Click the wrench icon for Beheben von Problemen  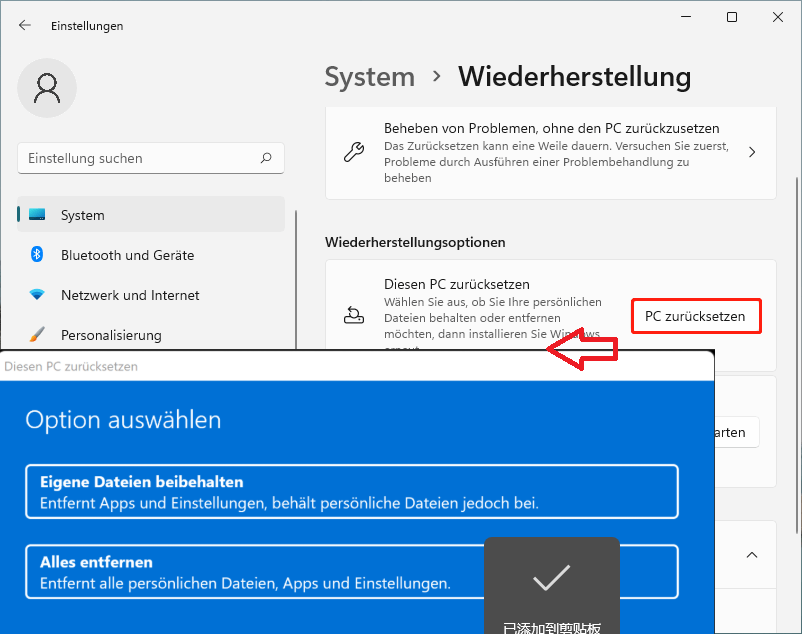[x=354, y=153]
